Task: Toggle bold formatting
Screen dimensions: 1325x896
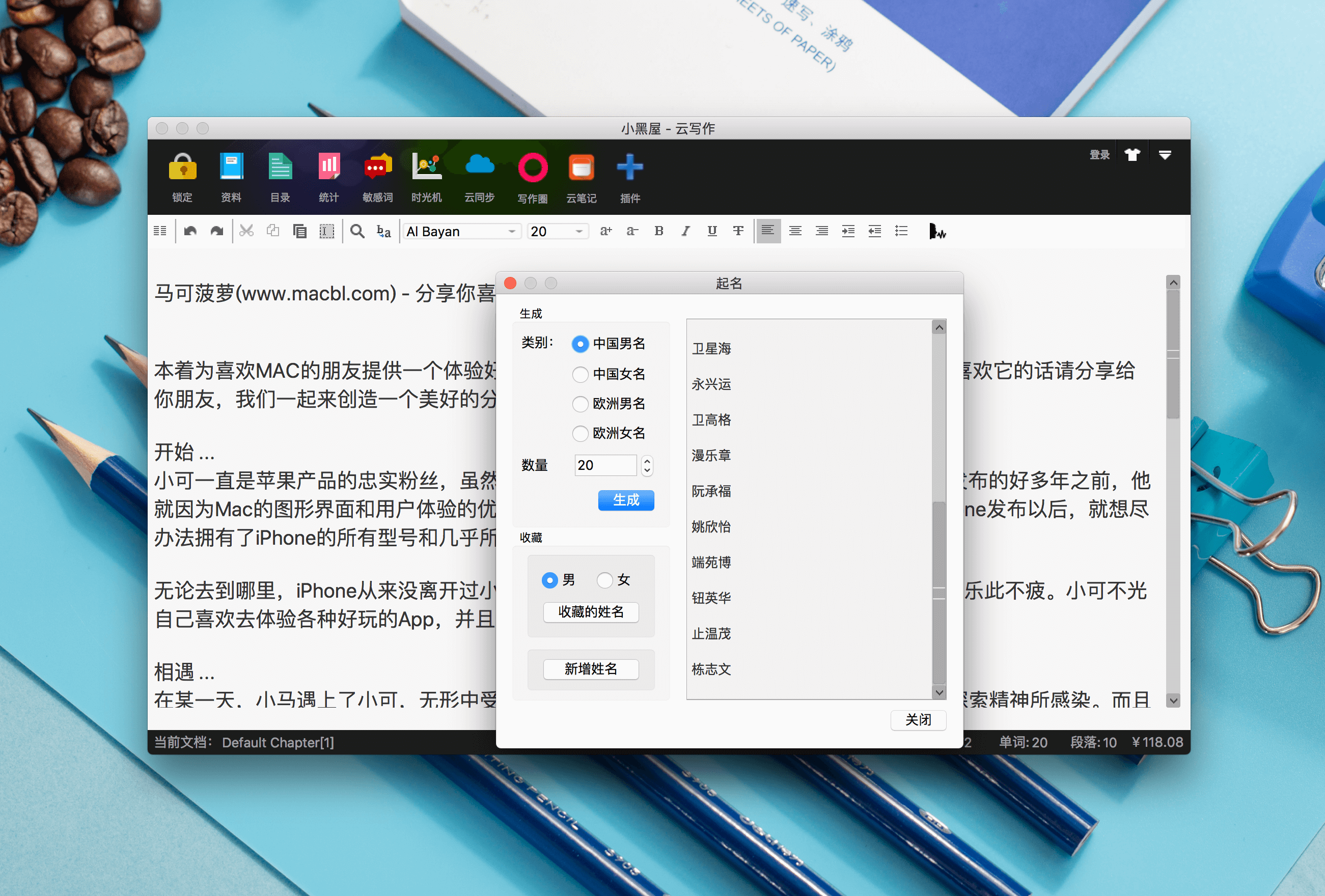Action: 659,231
